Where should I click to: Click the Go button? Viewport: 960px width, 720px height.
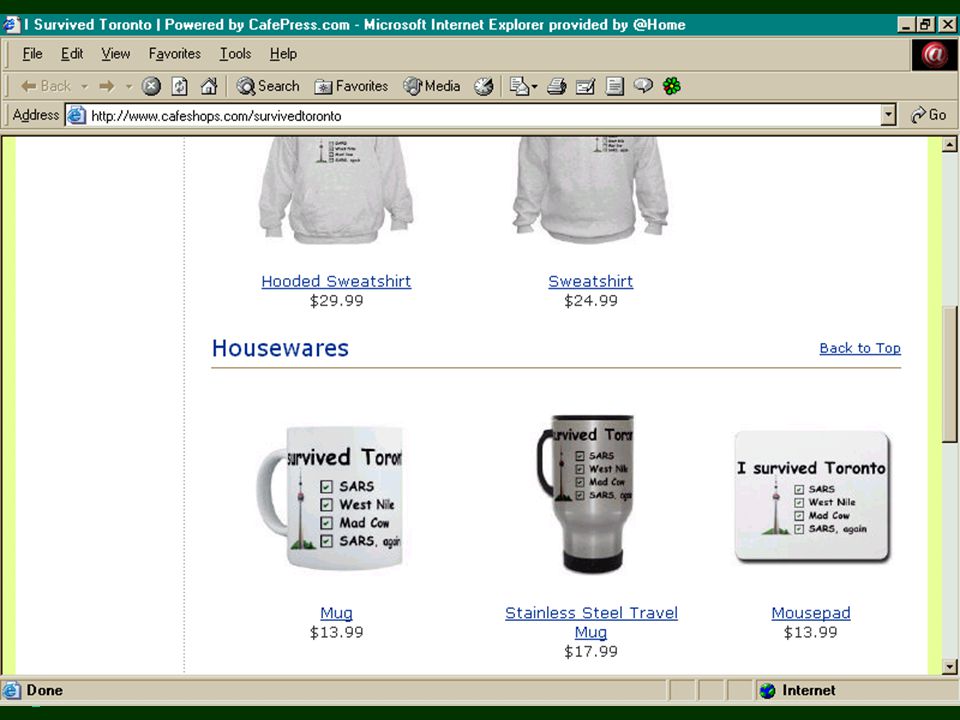pyautogui.click(x=928, y=115)
